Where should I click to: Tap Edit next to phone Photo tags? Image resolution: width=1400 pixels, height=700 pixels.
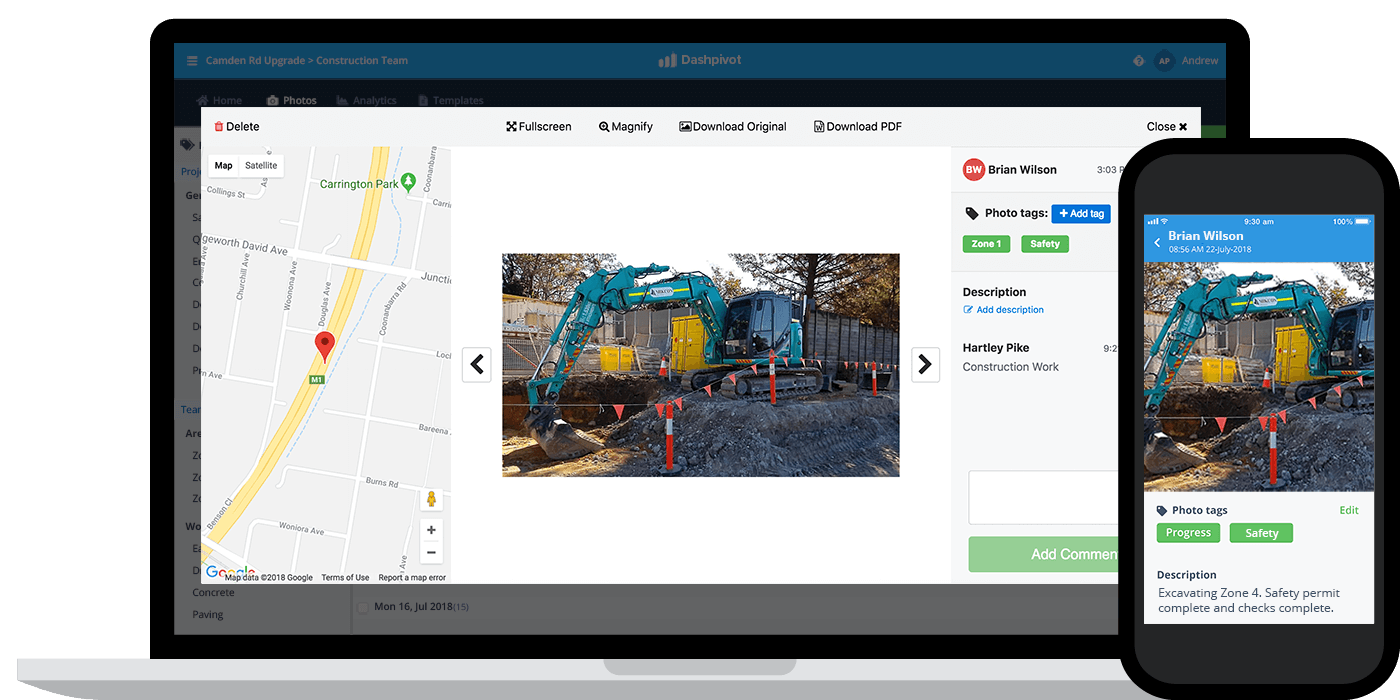[x=1349, y=510]
